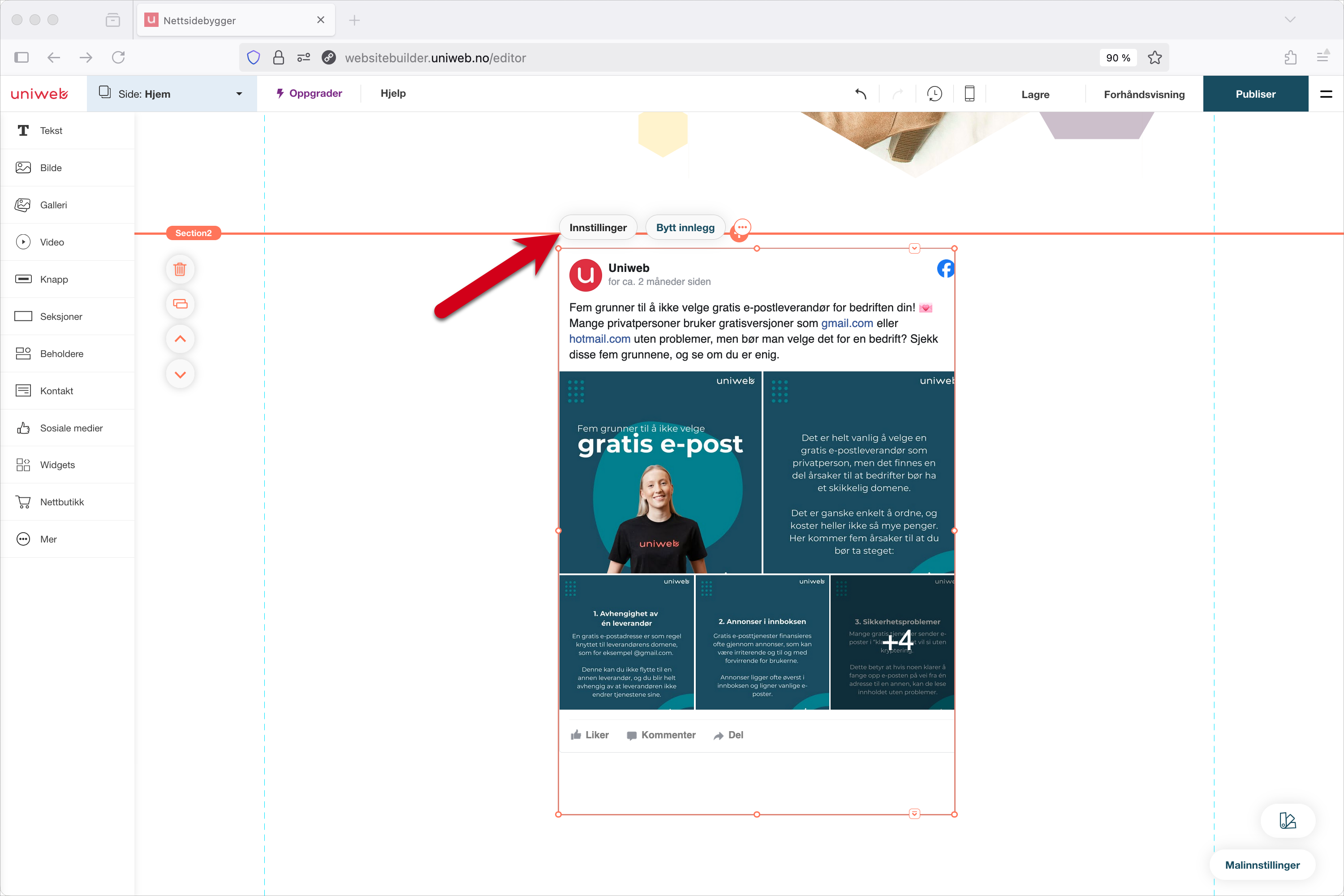Click the section layout icon below trash
Screen dimensions: 1344x896
pos(180,303)
